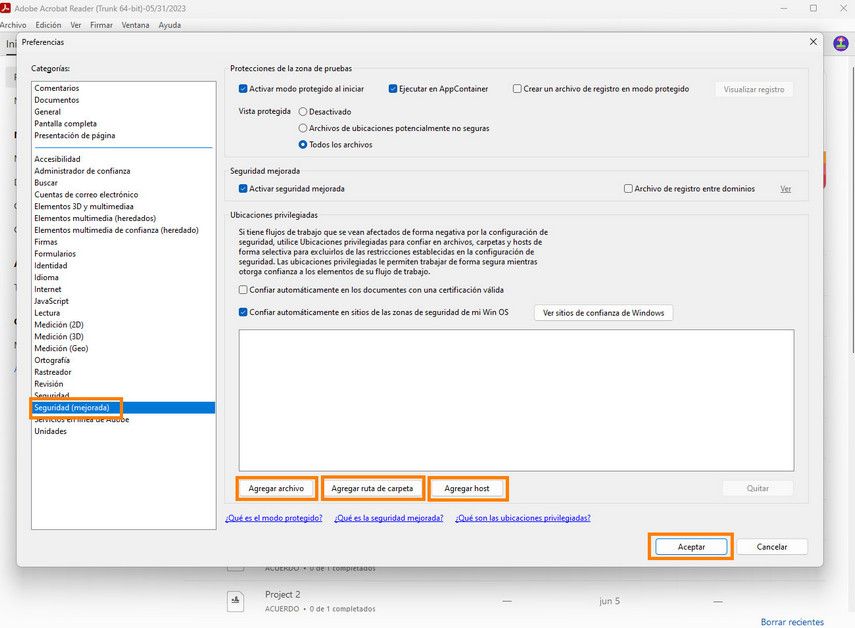Click Agregar ruta de carpeta button
This screenshot has height=628, width=855.
(x=372, y=488)
